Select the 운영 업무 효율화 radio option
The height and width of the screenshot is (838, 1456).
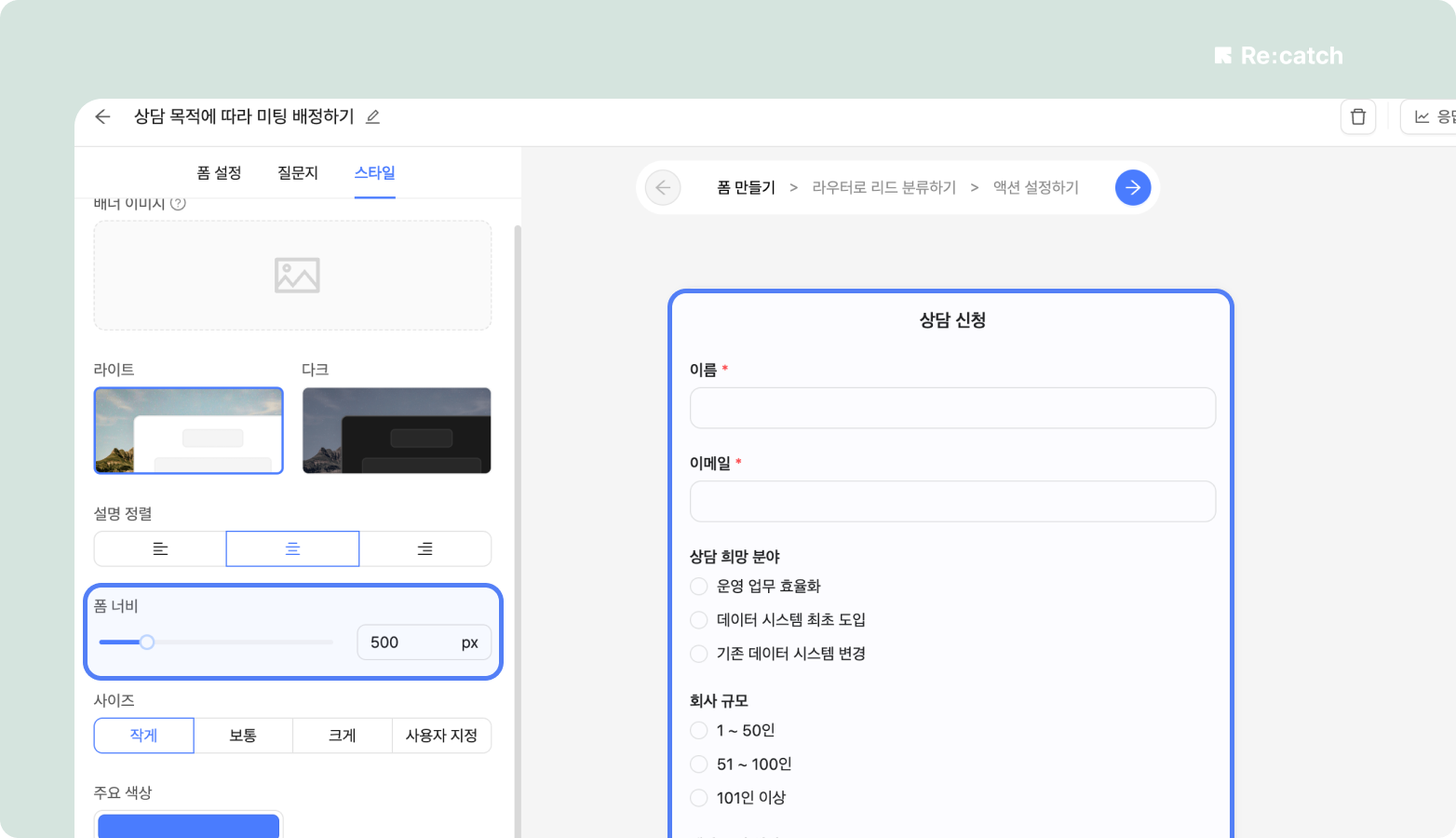click(699, 587)
